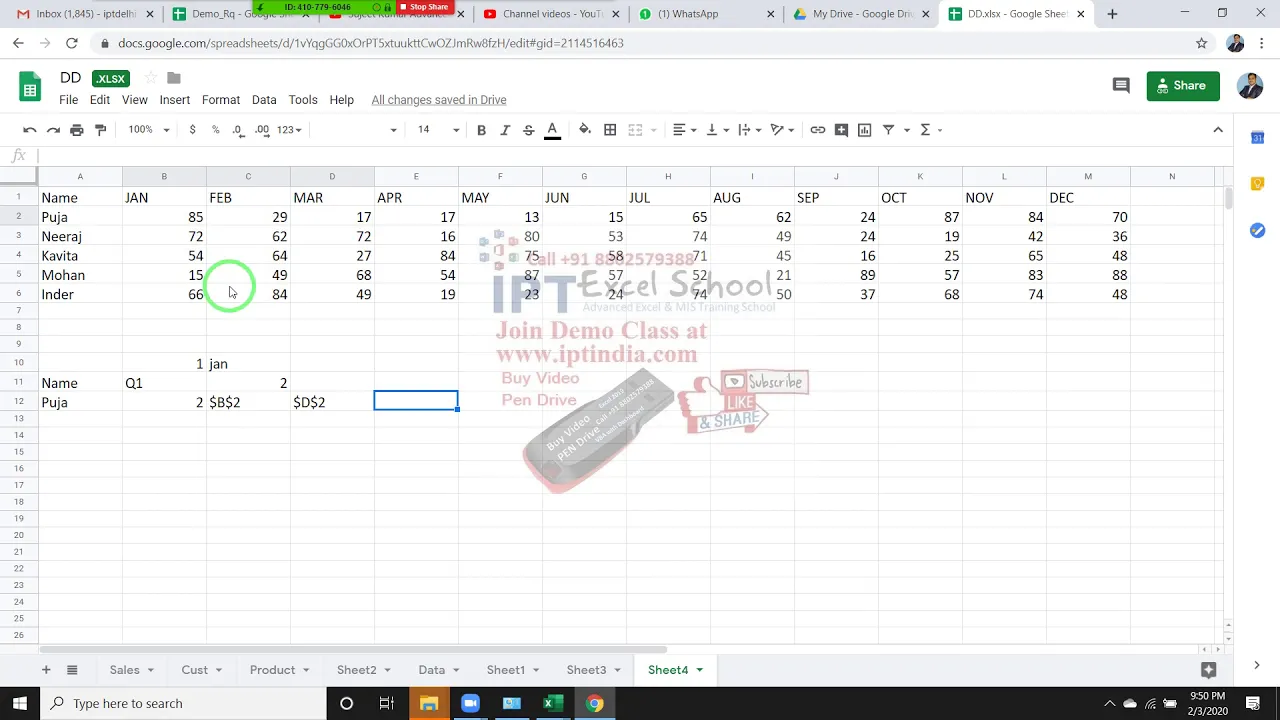Click the Move to folder icon

[x=174, y=78]
